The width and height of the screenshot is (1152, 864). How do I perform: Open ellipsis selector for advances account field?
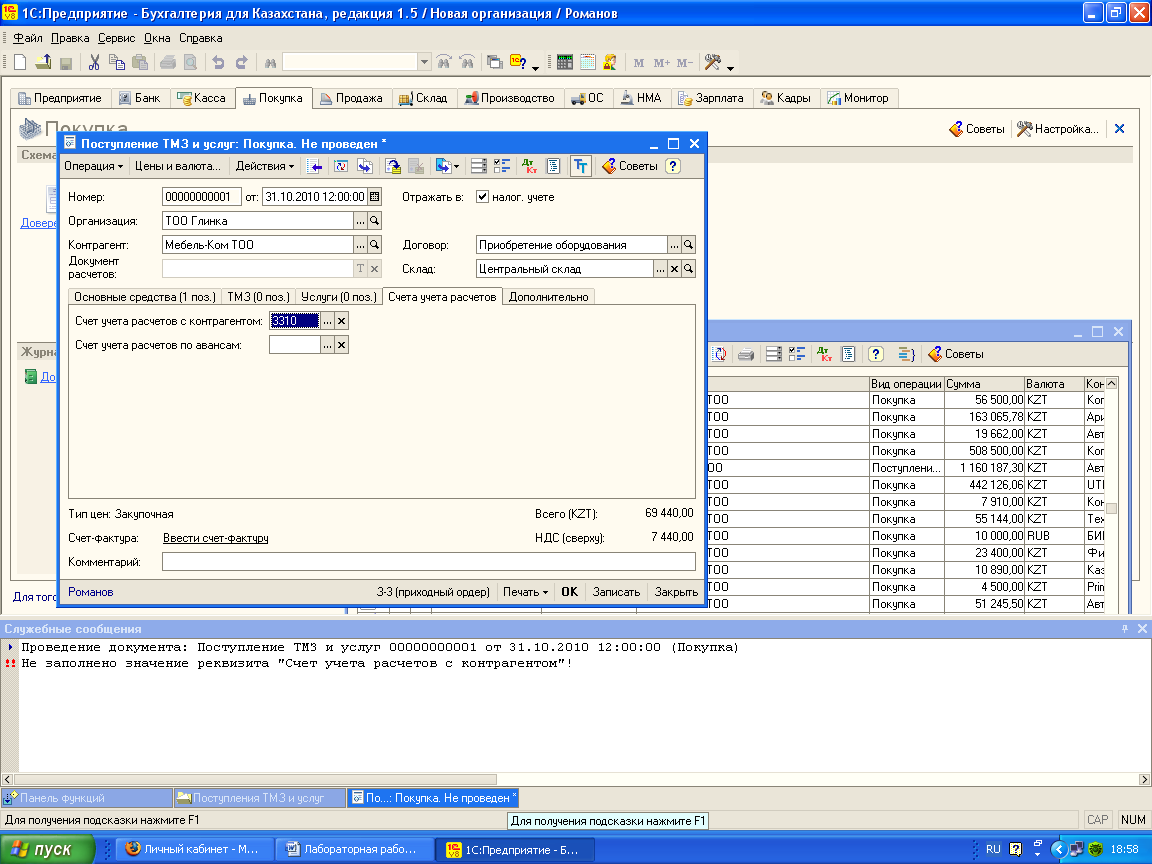pyautogui.click(x=328, y=345)
